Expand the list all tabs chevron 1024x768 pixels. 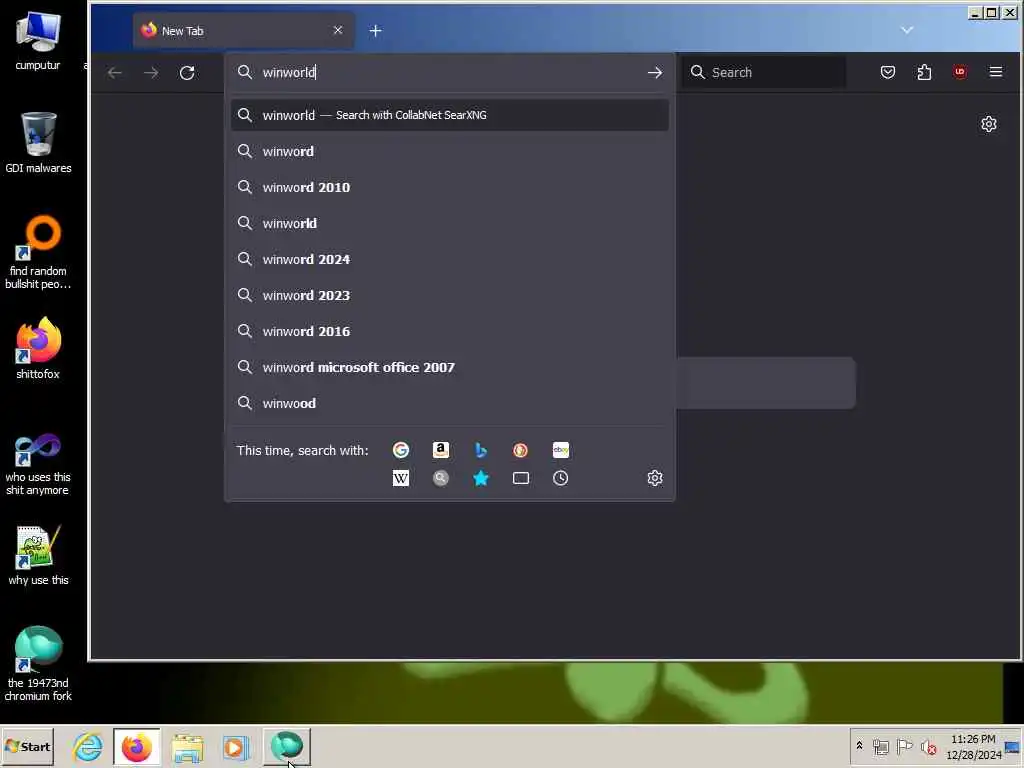[907, 30]
